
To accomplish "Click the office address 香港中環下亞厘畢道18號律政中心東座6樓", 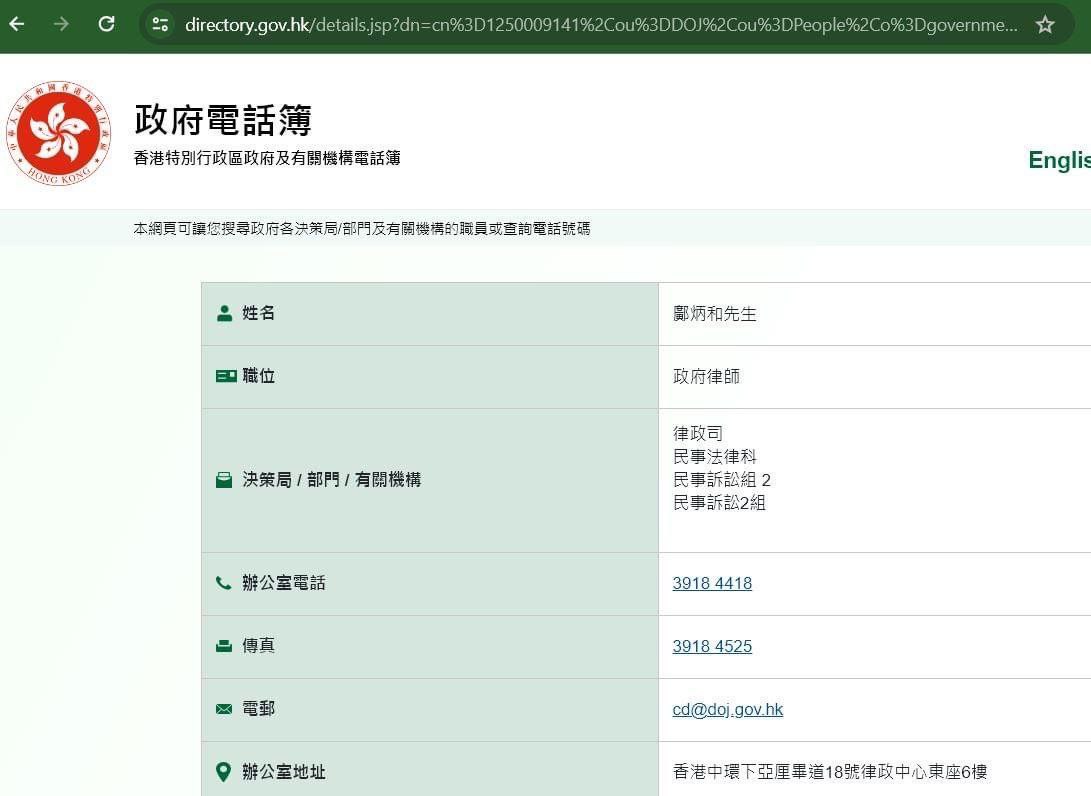I will point(830,772).
